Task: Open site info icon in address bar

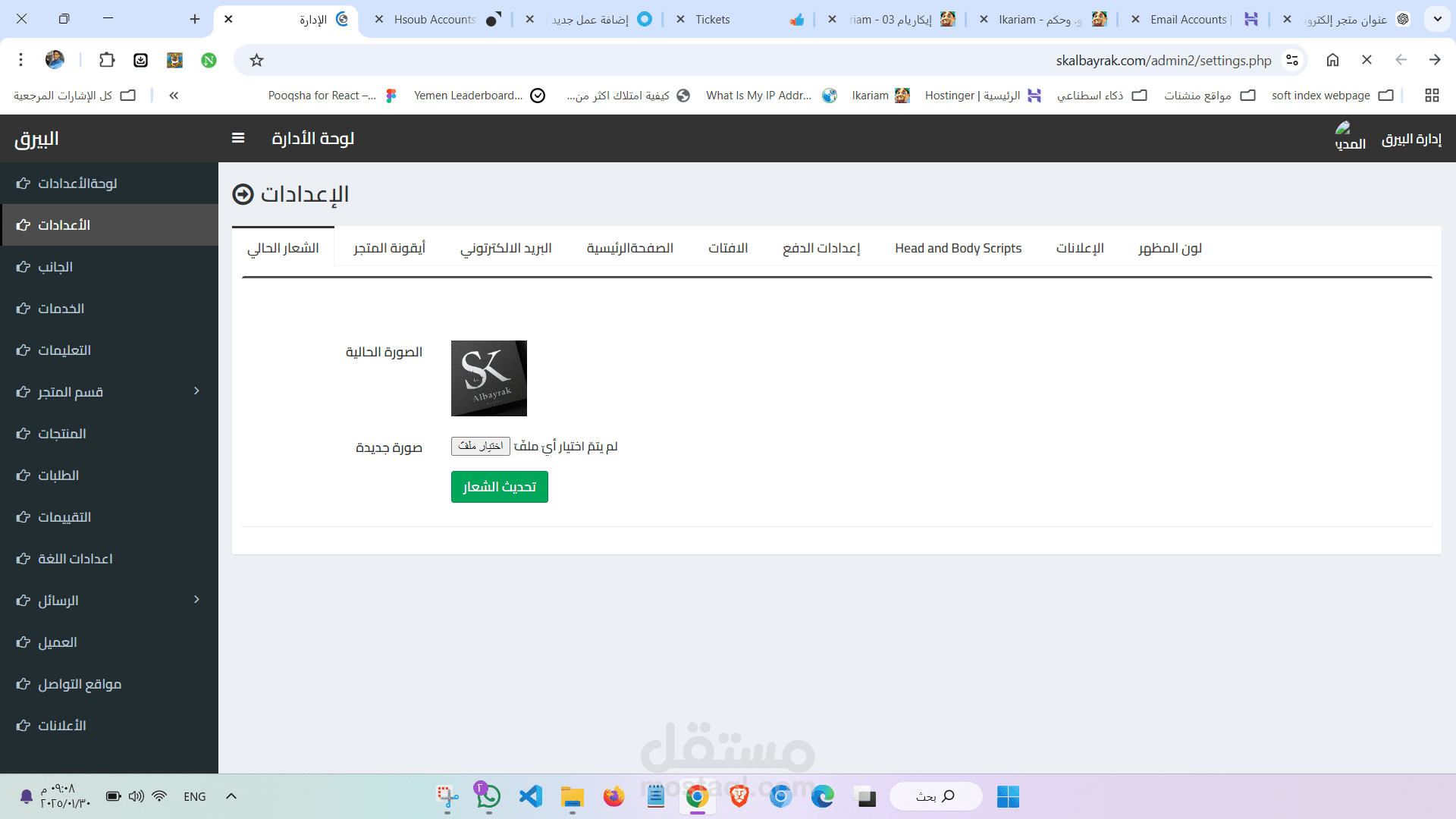Action: pyautogui.click(x=1292, y=60)
